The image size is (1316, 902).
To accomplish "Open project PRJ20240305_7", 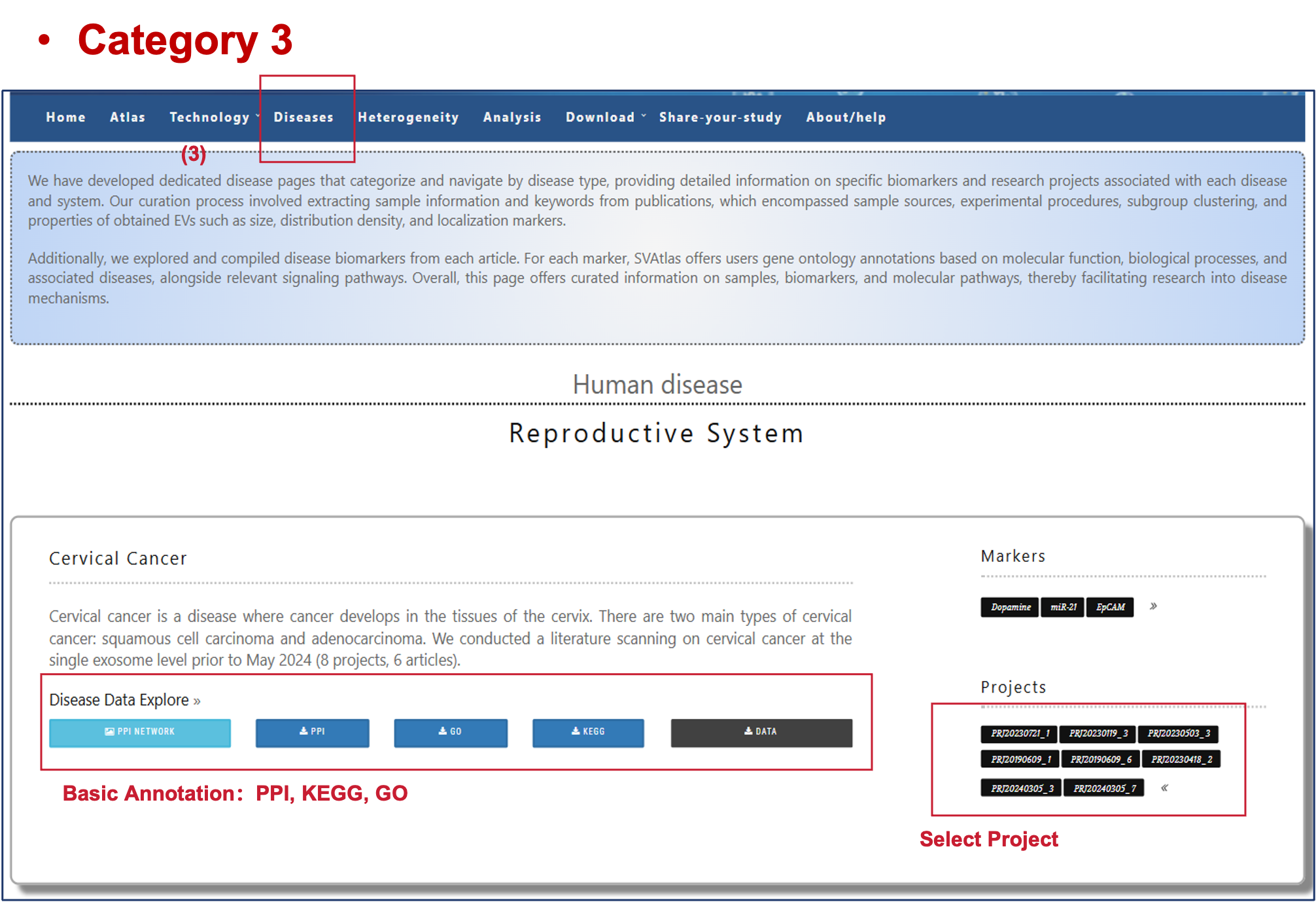I will 1104,788.
